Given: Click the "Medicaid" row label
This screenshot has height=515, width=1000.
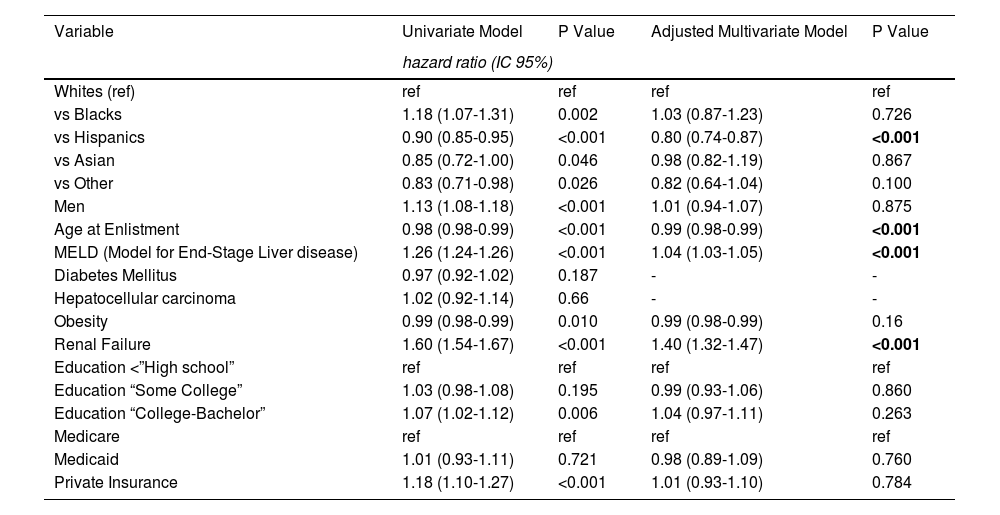Looking at the screenshot, I should [x=86, y=459].
